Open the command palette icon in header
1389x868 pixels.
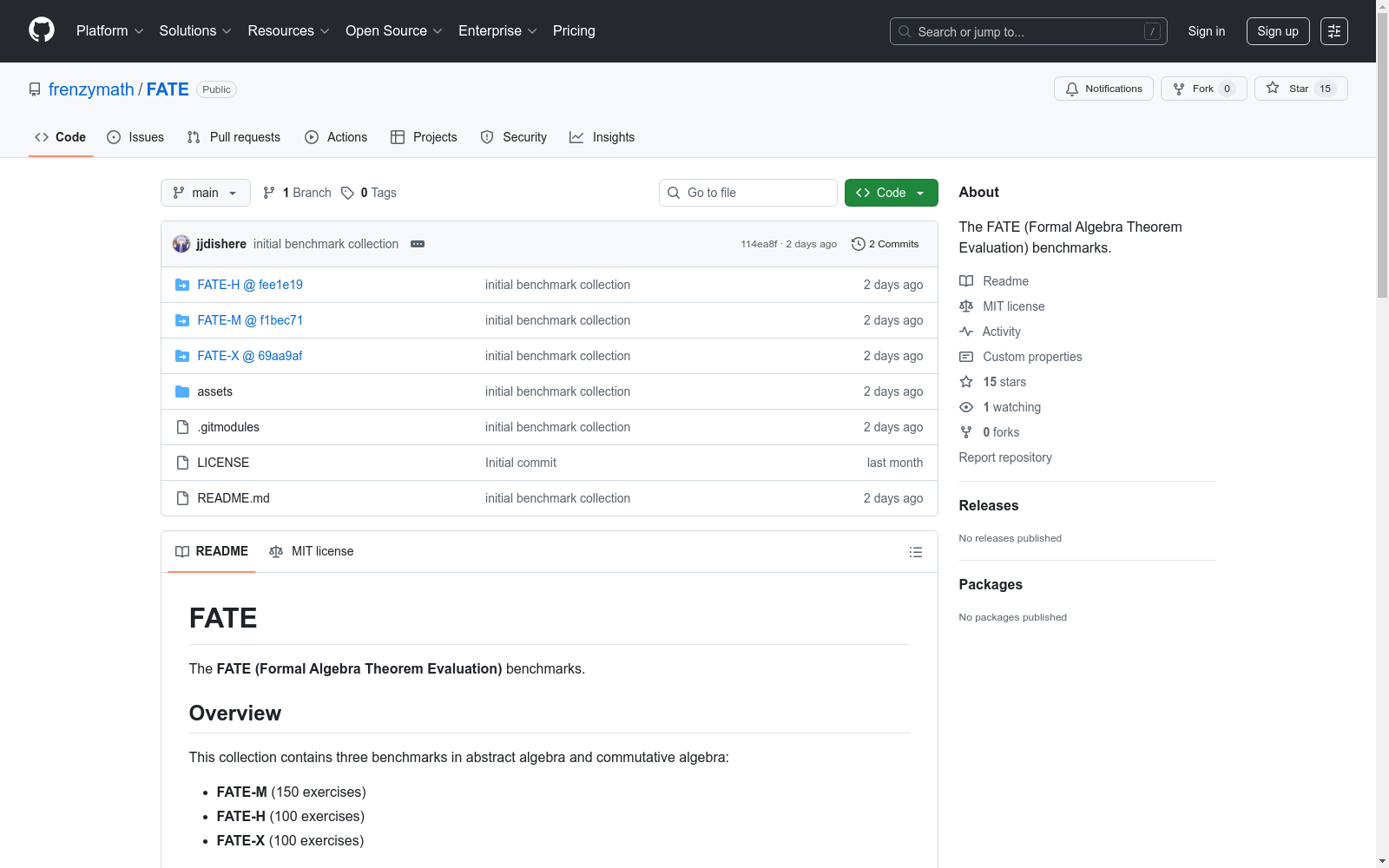(1334, 31)
